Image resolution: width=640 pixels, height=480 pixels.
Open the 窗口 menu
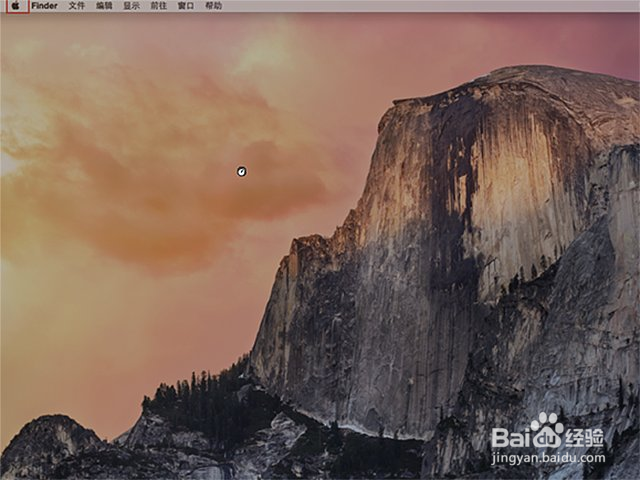(186, 6)
